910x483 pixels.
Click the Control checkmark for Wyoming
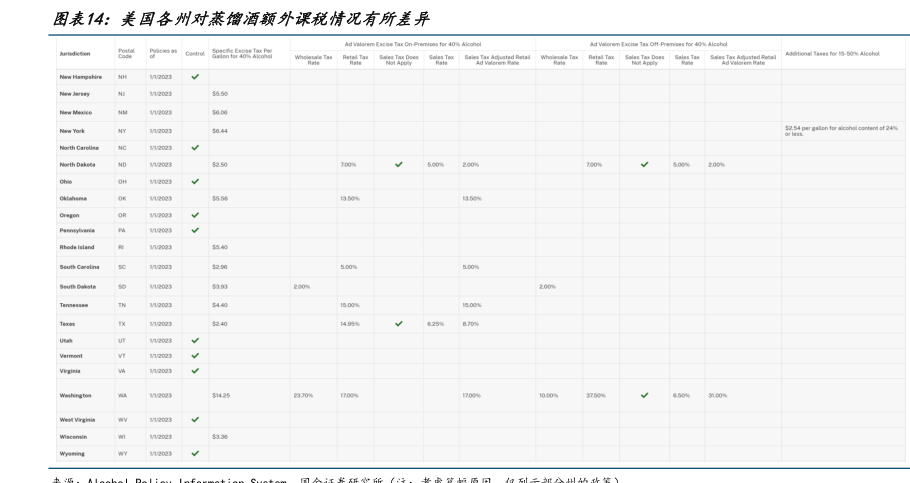pos(195,453)
